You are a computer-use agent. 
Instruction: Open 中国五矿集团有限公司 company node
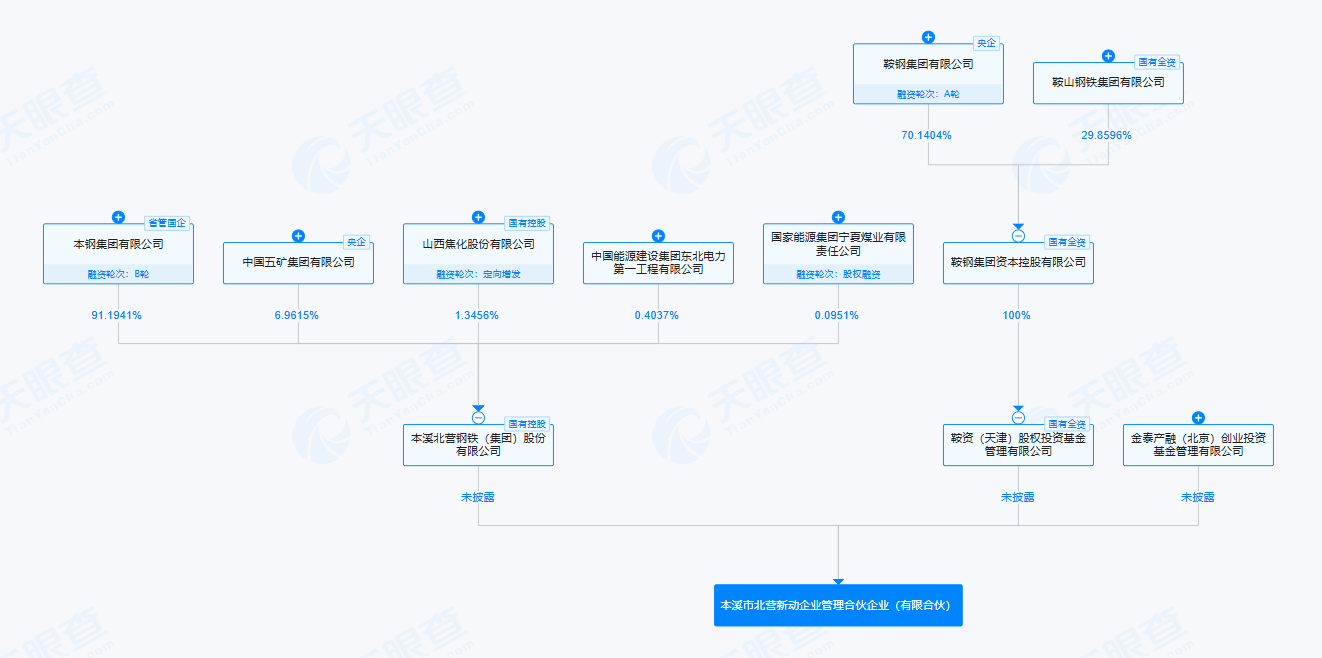(x=298, y=263)
